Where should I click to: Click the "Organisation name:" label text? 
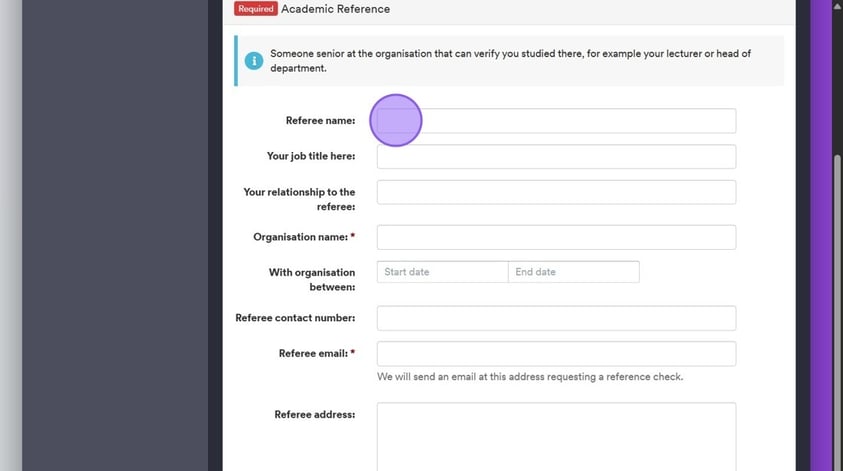point(300,237)
